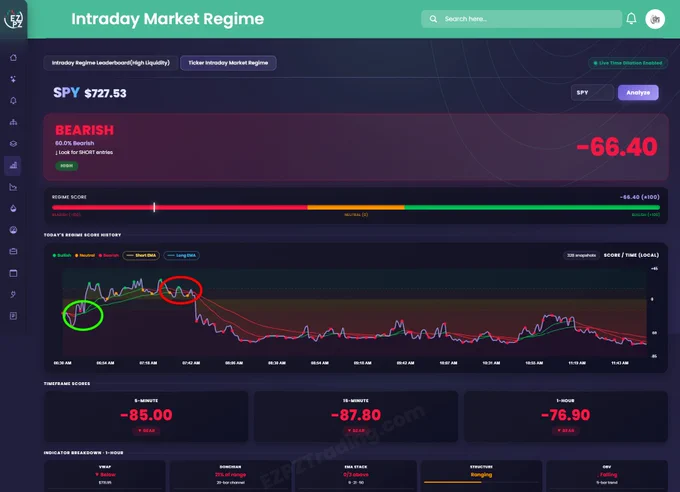Open the gauge dial icon in sidebar
Image resolution: width=680 pixels, height=492 pixels.
point(13,230)
